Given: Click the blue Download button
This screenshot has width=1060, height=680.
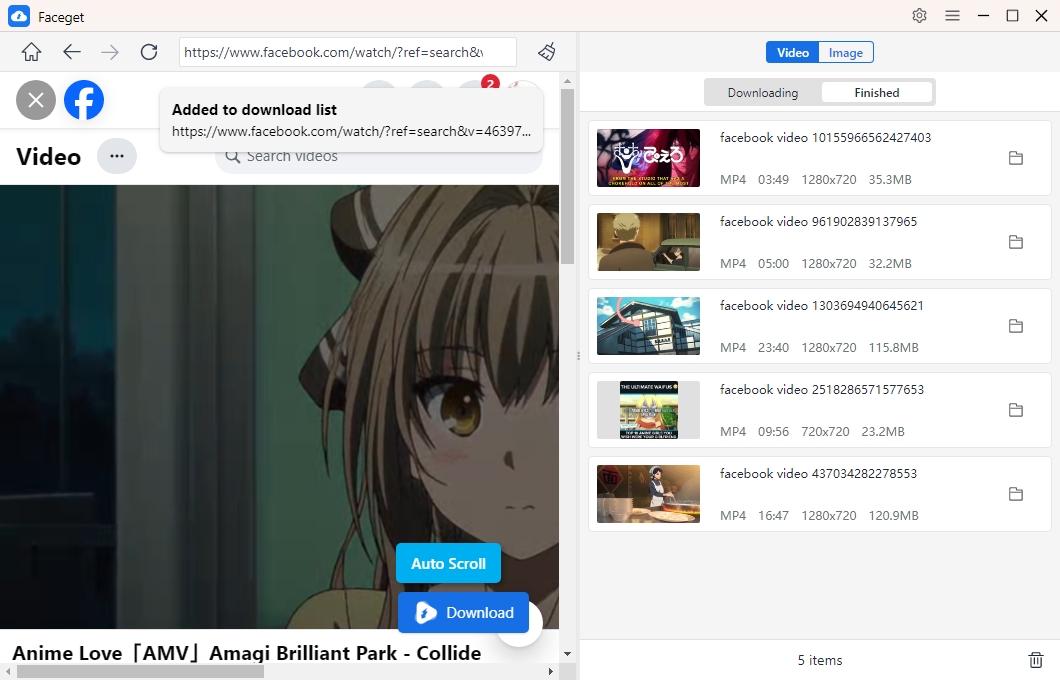Looking at the screenshot, I should [463, 612].
